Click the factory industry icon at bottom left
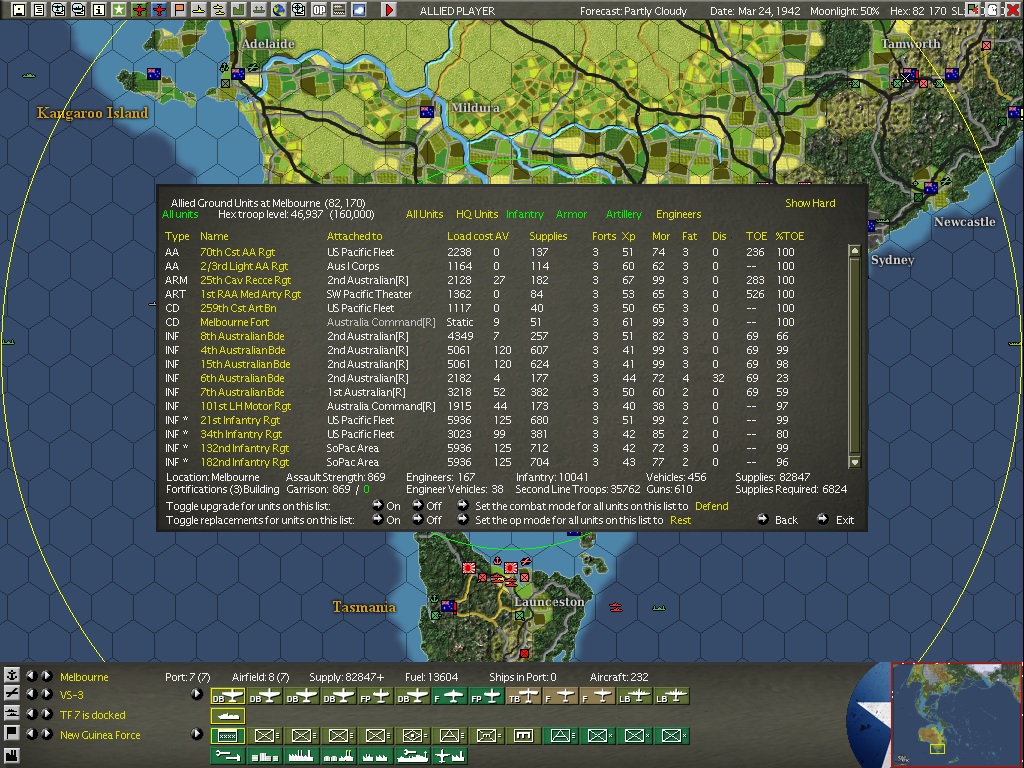1024x768 pixels. (11, 757)
